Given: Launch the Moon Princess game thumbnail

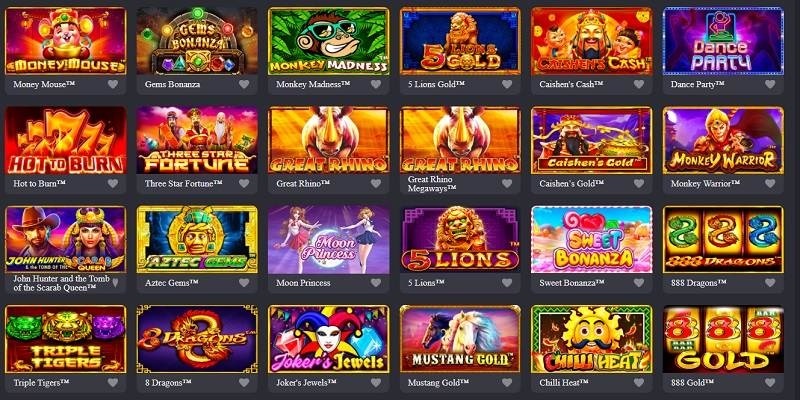Looking at the screenshot, I should click(329, 239).
